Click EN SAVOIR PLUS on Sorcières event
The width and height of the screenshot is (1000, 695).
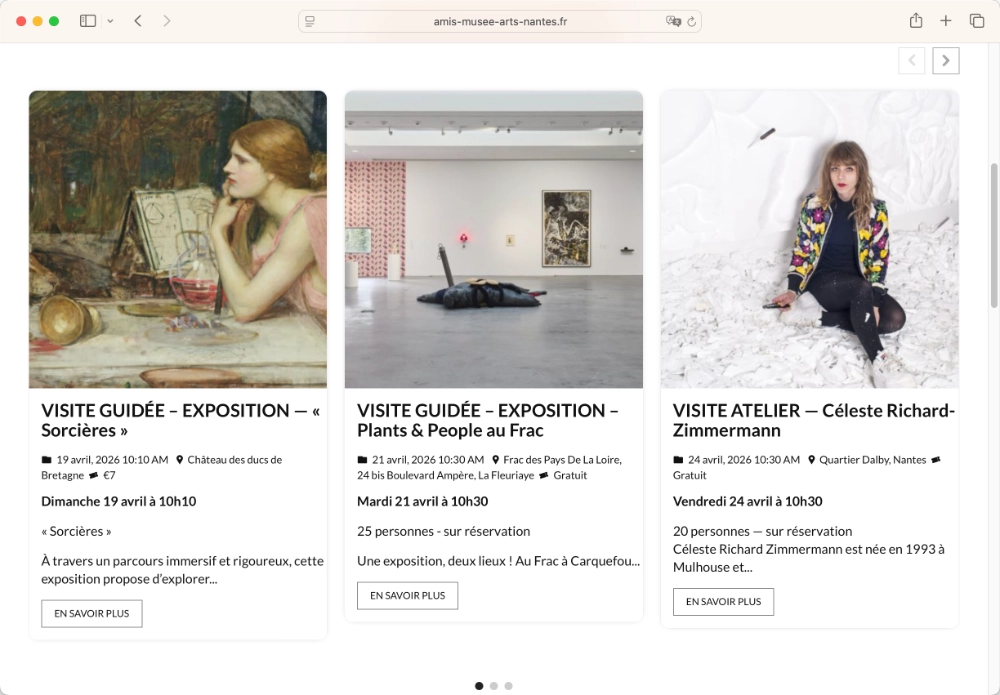pos(91,613)
